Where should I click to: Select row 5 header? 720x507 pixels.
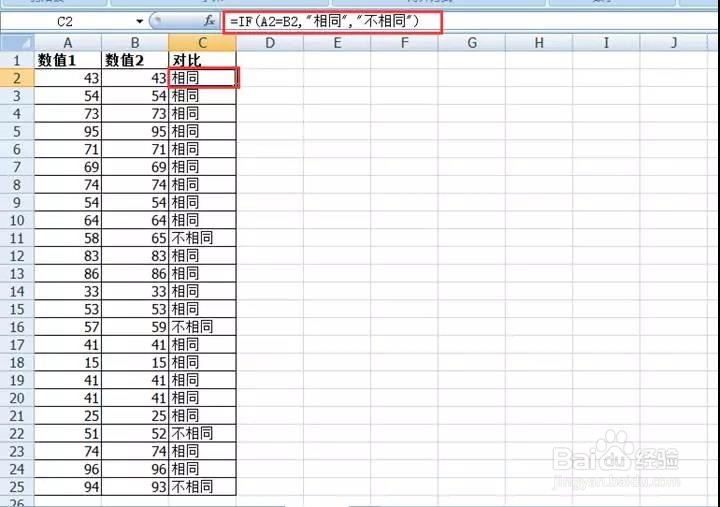(x=17, y=131)
